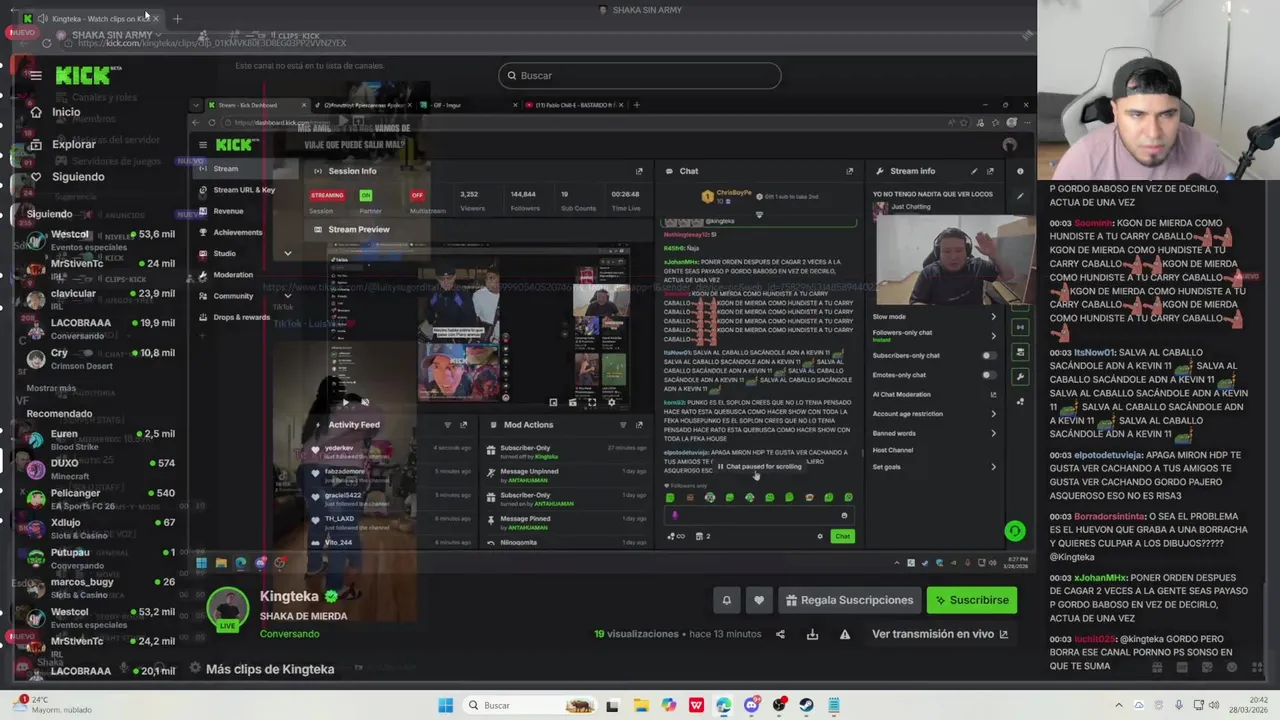Click green Chat send button in dashboard
1280x720 pixels.
843,536
